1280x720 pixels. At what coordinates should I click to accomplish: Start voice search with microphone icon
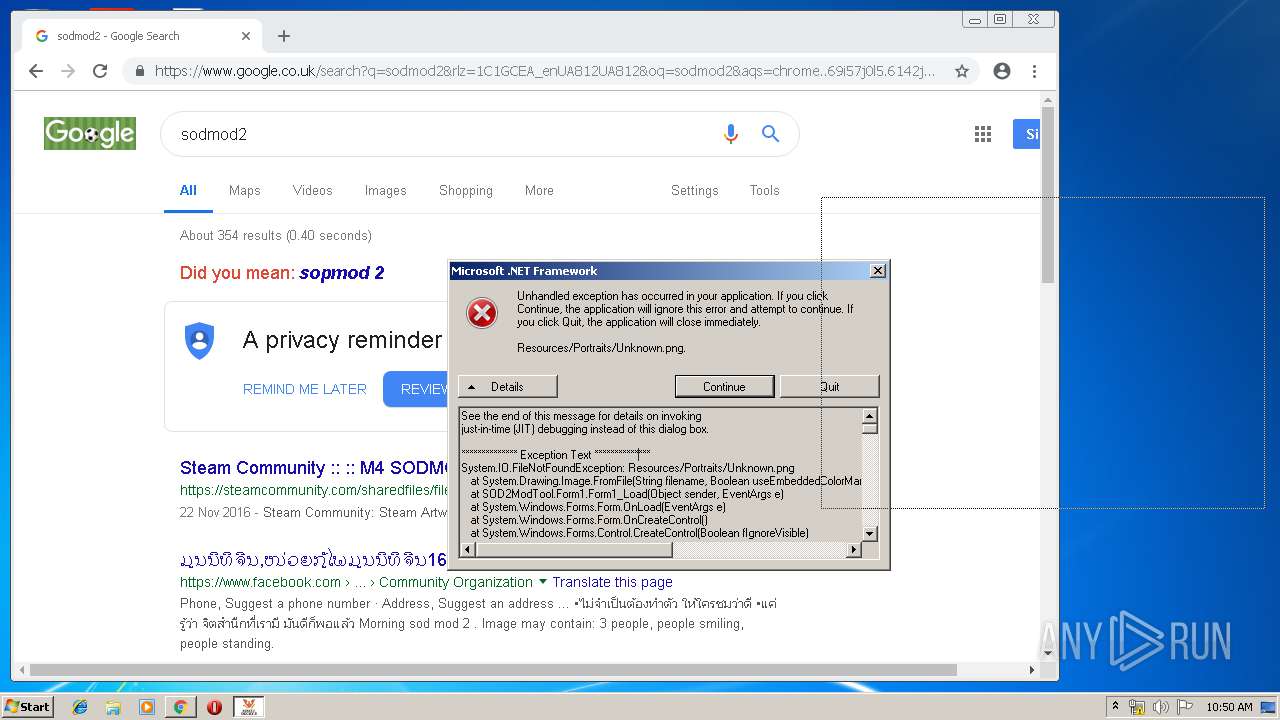pos(731,134)
